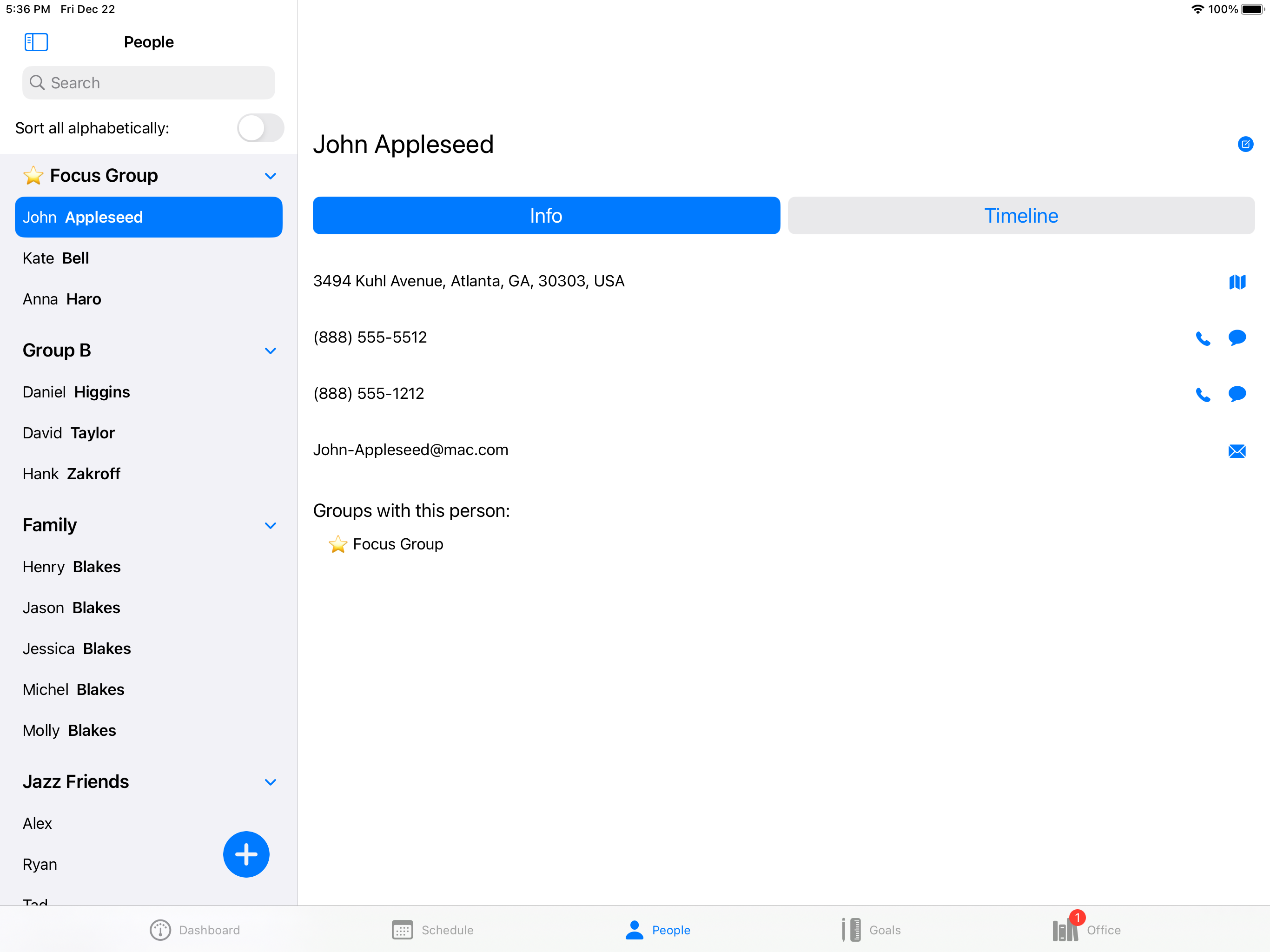
Task: Click the Search field
Action: pyautogui.click(x=149, y=83)
